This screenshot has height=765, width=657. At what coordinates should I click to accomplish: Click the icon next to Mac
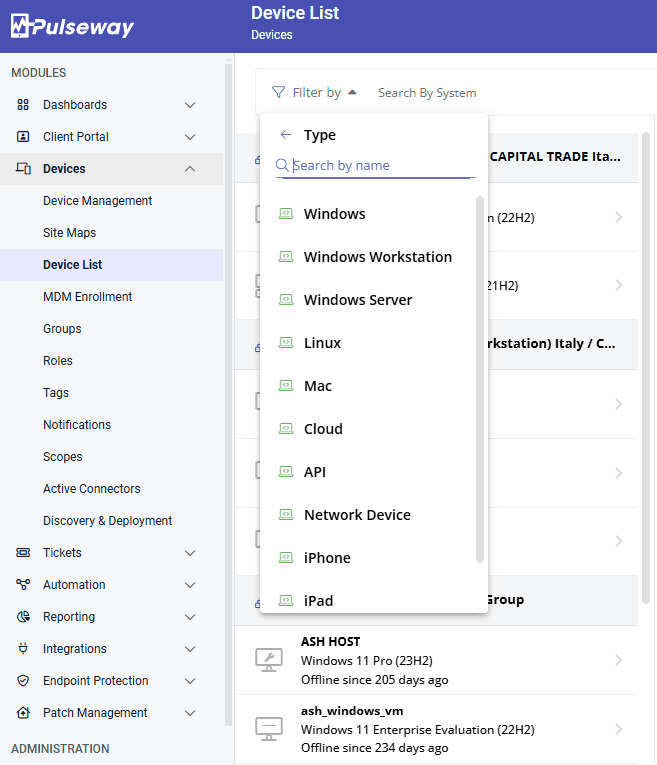pyautogui.click(x=286, y=385)
